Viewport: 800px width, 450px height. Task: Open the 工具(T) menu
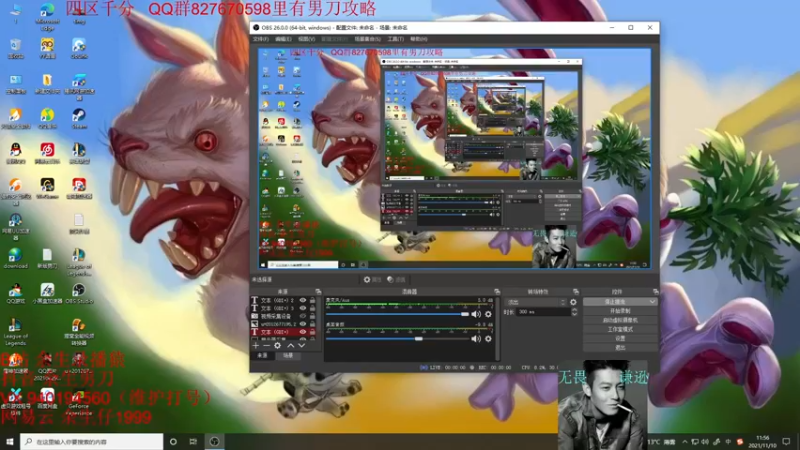pos(395,39)
